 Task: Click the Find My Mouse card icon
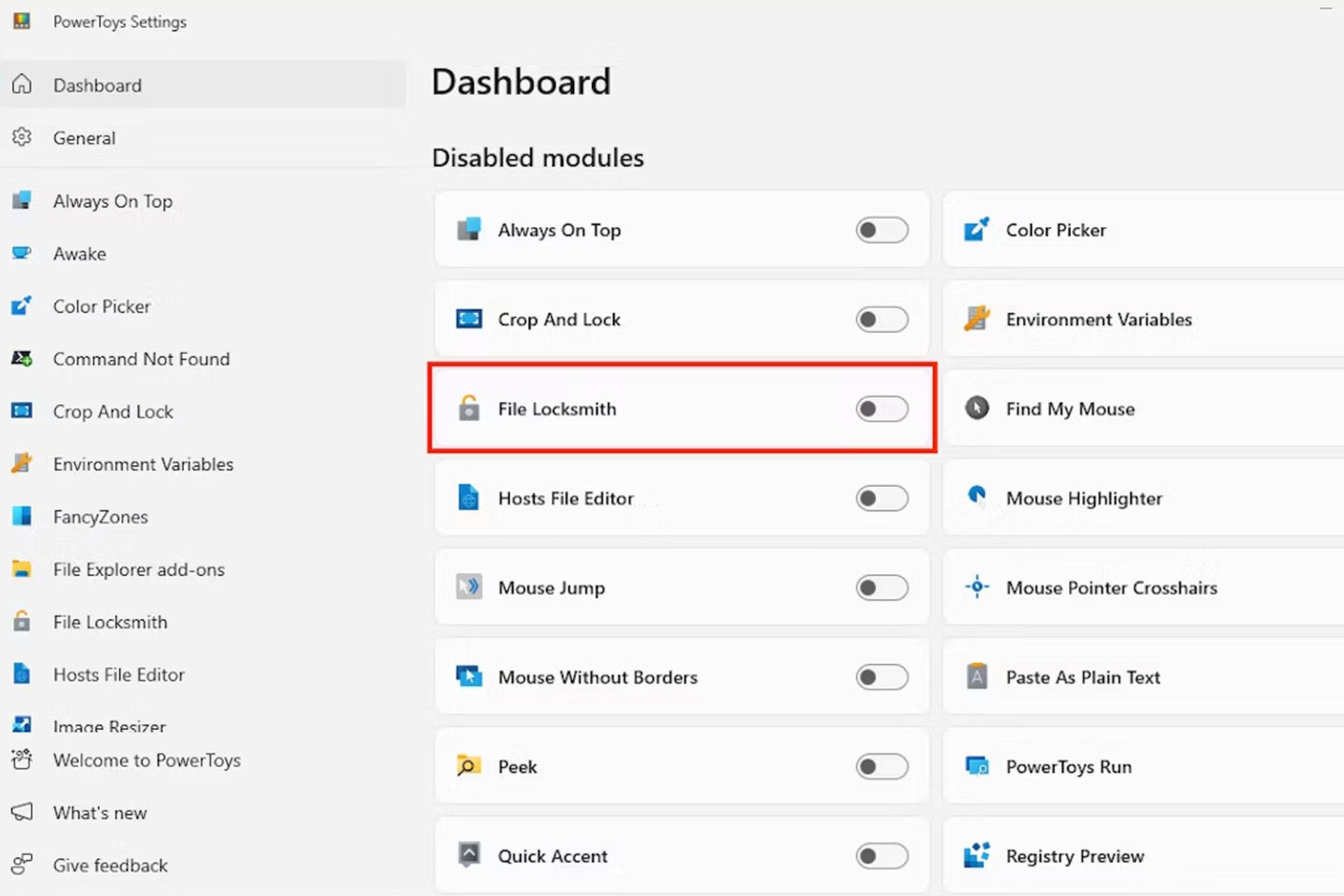[x=976, y=408]
